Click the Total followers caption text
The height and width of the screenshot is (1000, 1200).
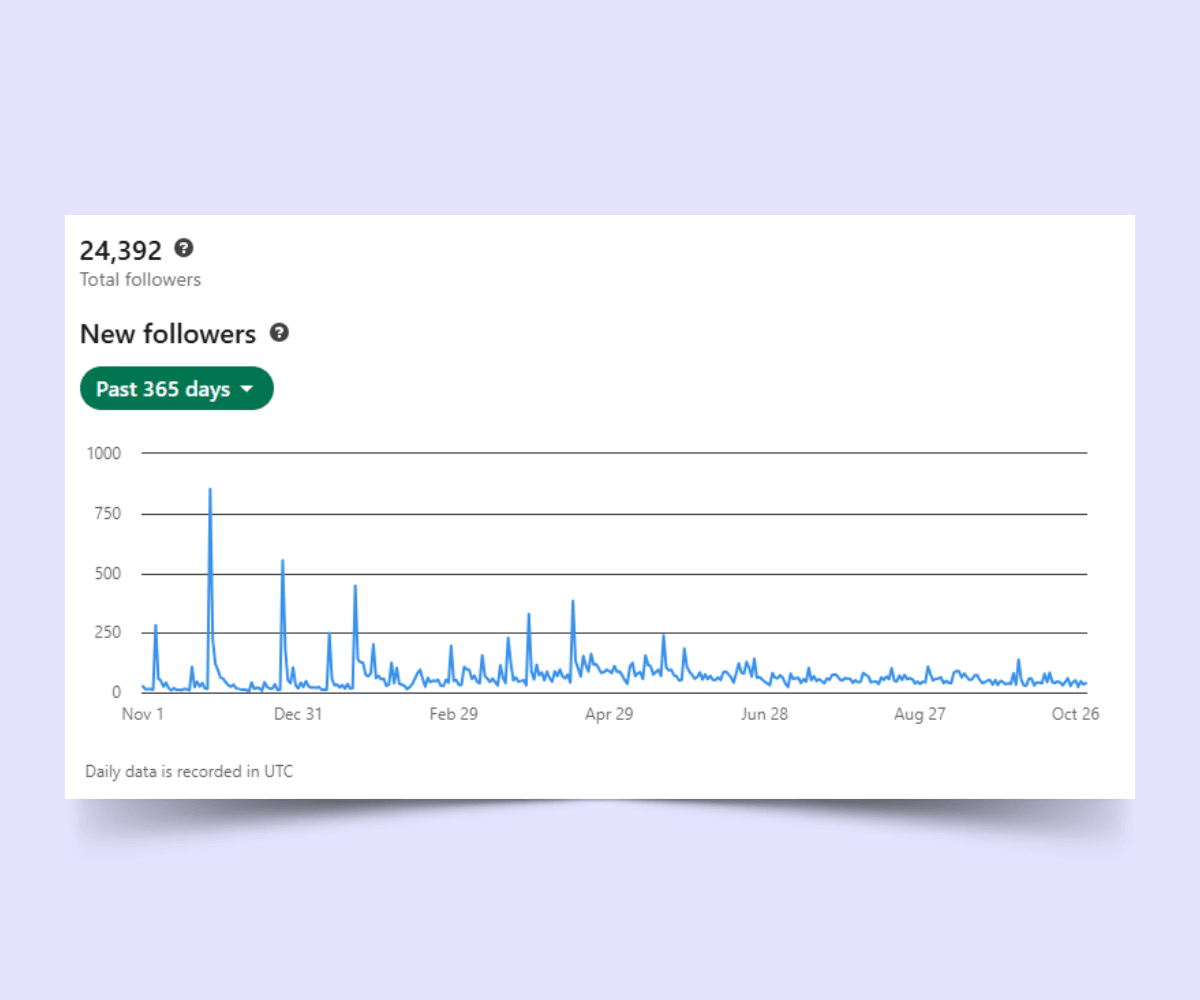[x=140, y=280]
